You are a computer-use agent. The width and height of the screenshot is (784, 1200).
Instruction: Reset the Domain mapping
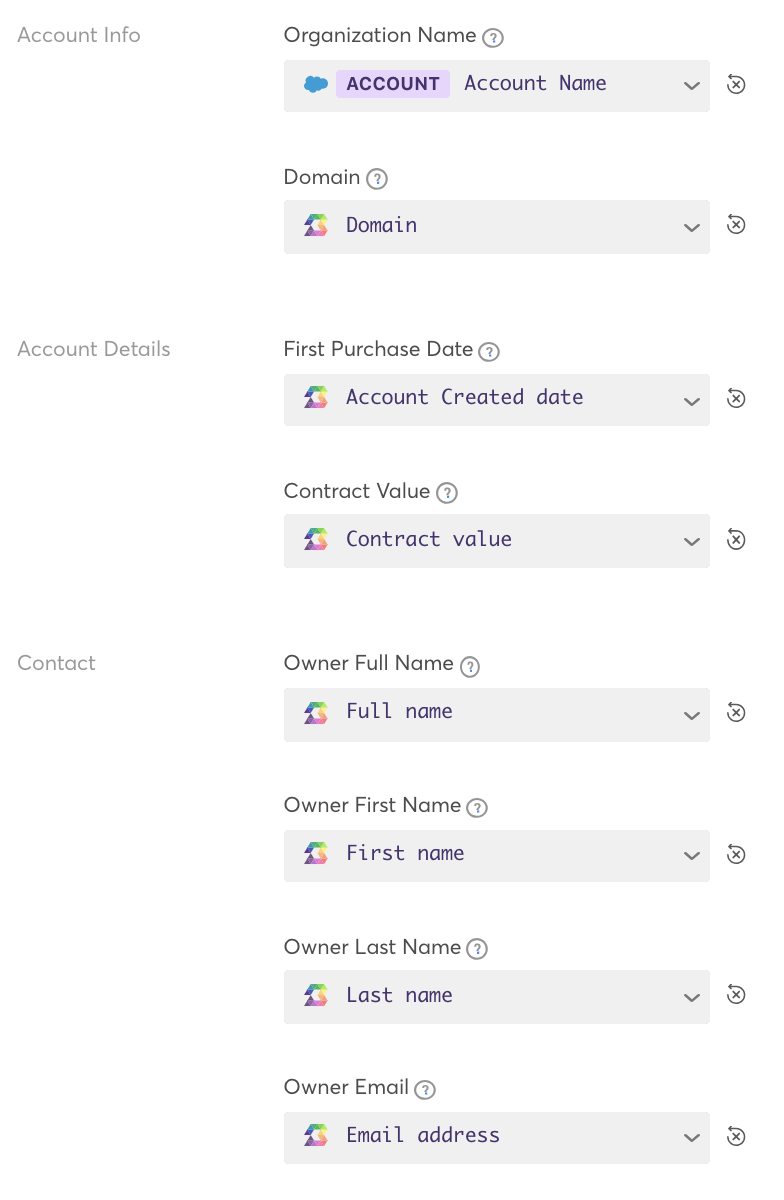click(736, 226)
